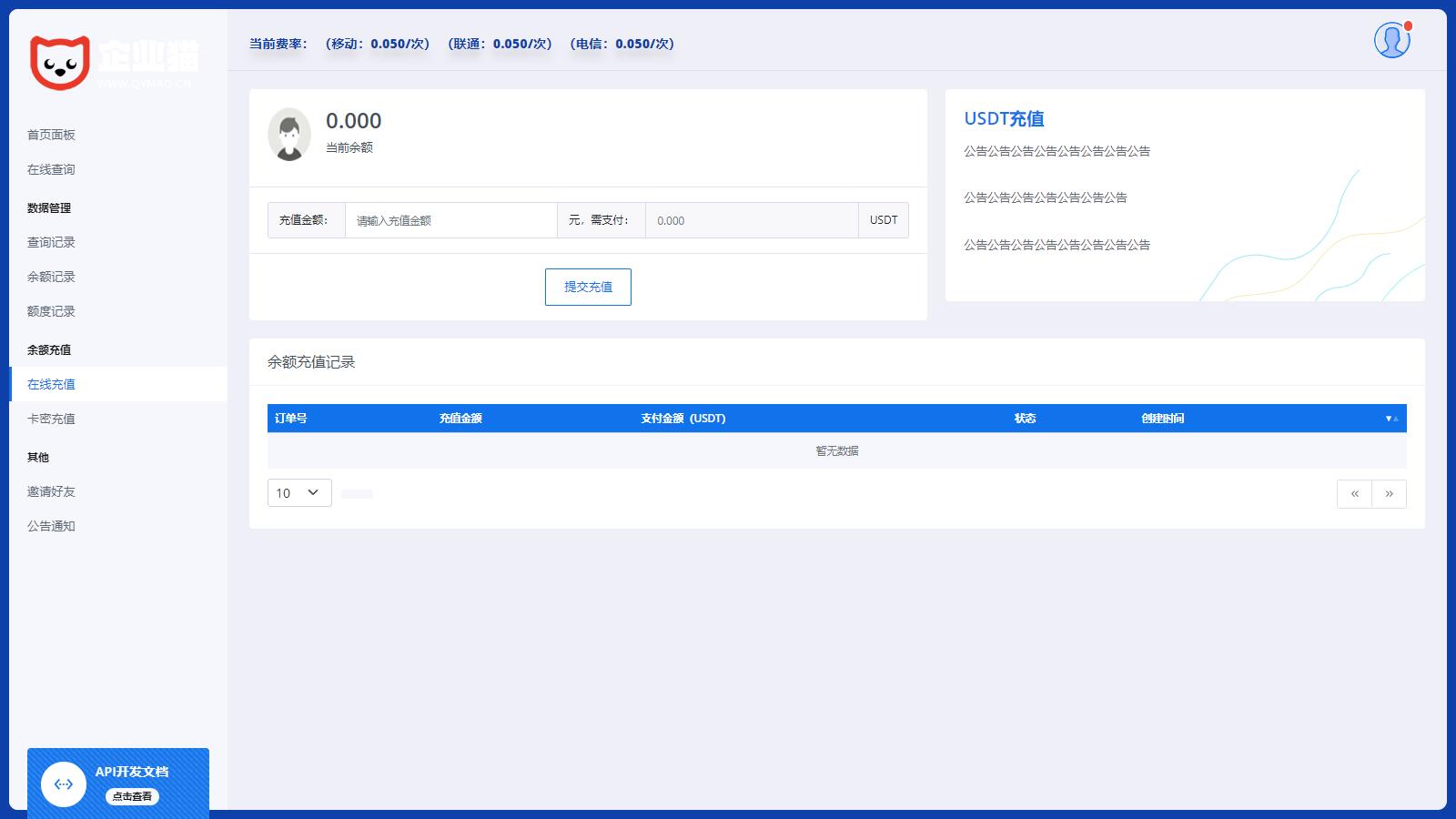Toggle sort arrows on 创建时间 column
The image size is (1456, 819).
[x=1391, y=419]
